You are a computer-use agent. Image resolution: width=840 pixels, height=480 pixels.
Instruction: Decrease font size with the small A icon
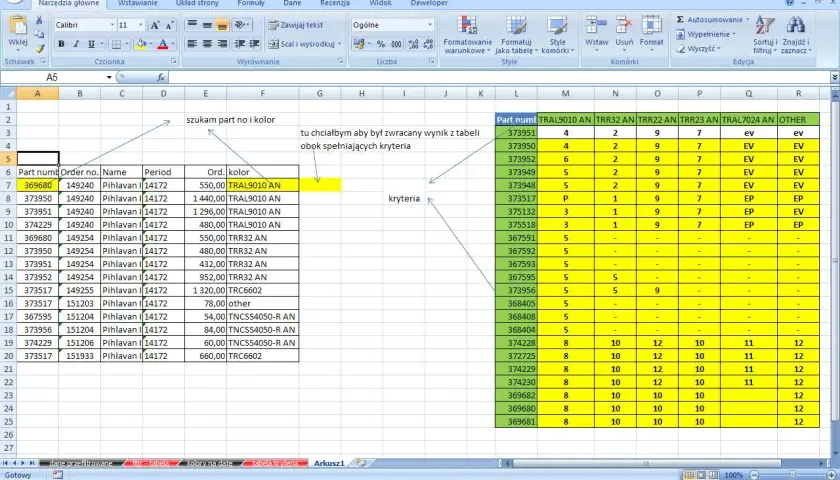point(170,25)
